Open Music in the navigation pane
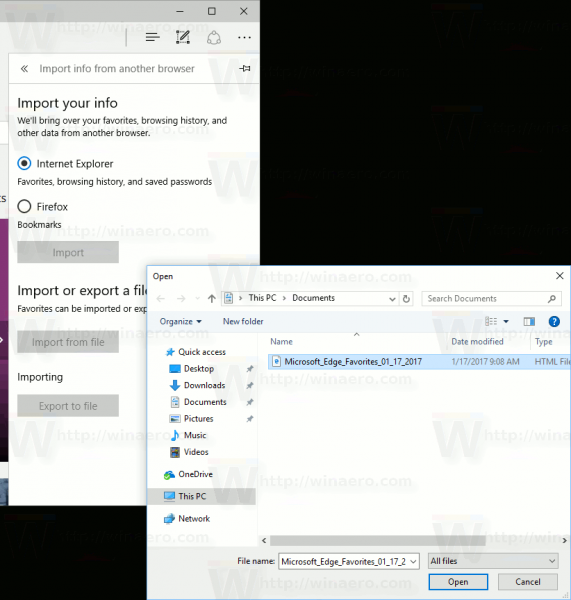This screenshot has width=571, height=600. (188, 435)
